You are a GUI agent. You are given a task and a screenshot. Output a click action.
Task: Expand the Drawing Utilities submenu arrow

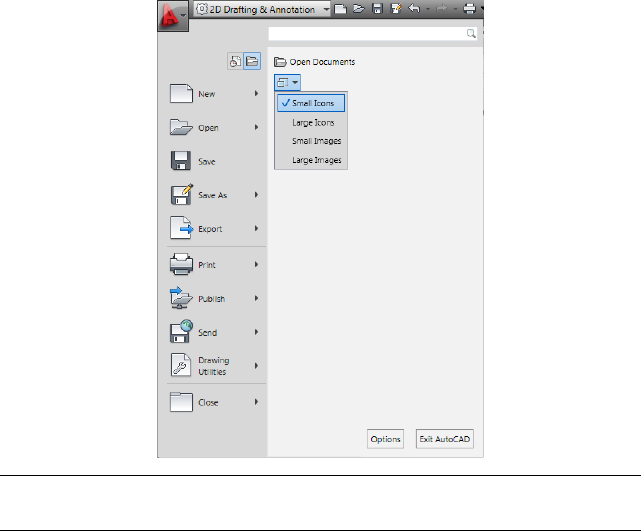[256, 366]
